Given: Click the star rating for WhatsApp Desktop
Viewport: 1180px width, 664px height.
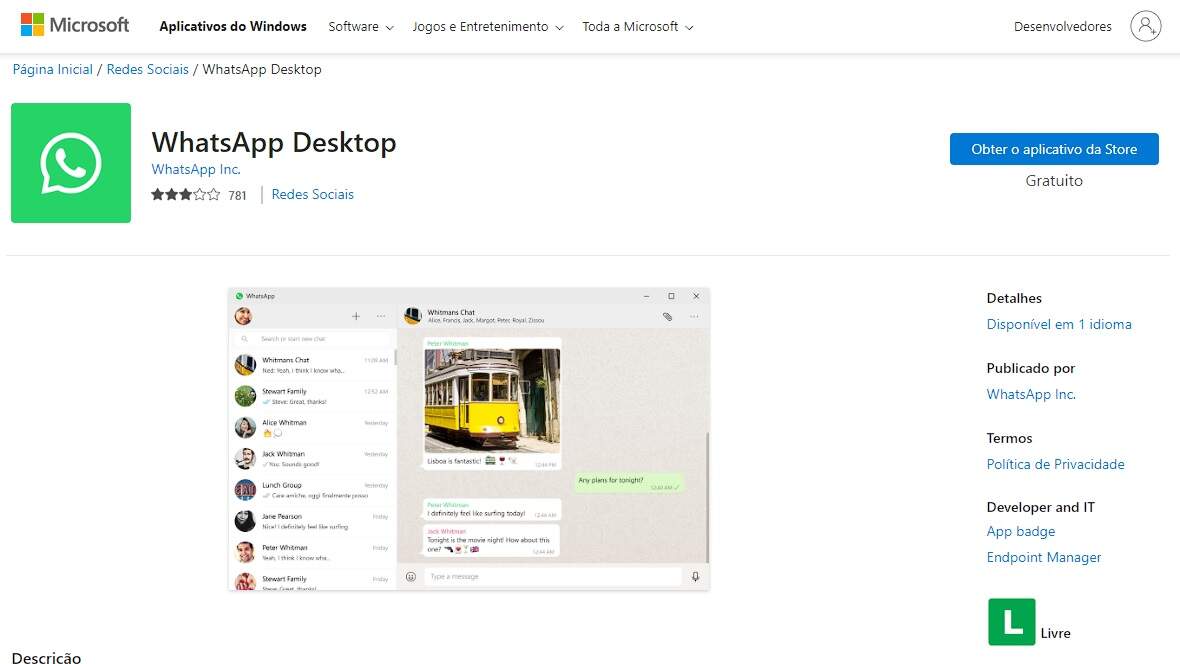Looking at the screenshot, I should tap(185, 195).
